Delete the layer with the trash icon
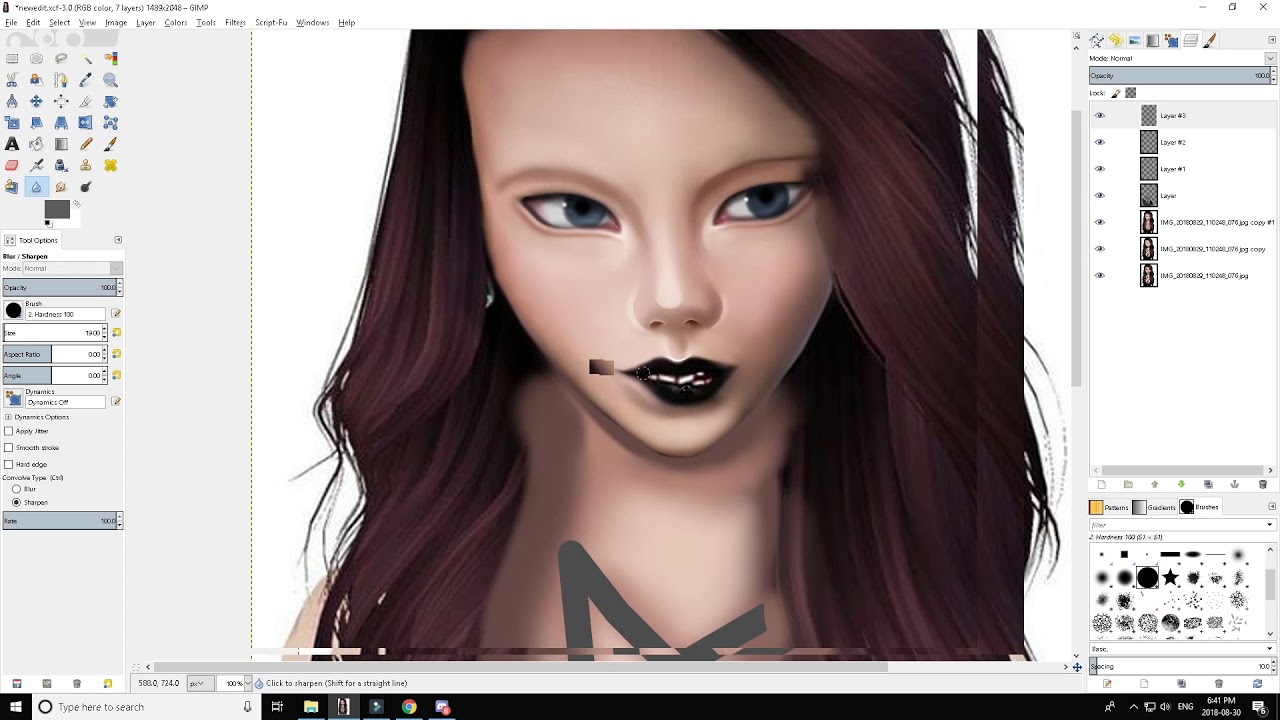The image size is (1280, 720). [x=1263, y=484]
